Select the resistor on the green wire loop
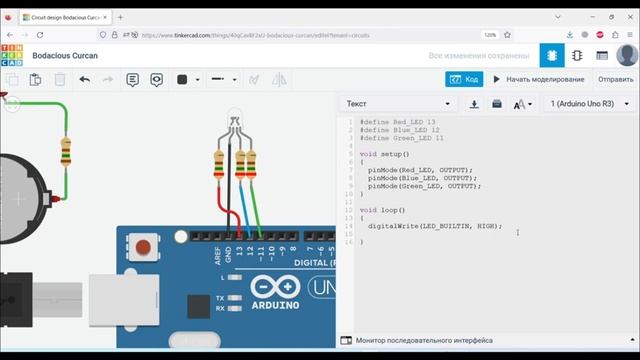 coord(66,152)
